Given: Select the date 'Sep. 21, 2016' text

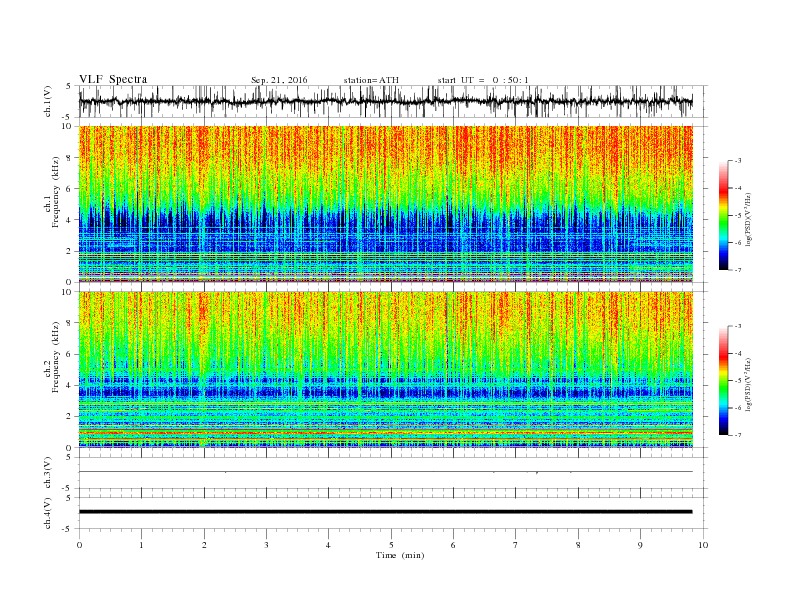Looking at the screenshot, I should tap(279, 80).
